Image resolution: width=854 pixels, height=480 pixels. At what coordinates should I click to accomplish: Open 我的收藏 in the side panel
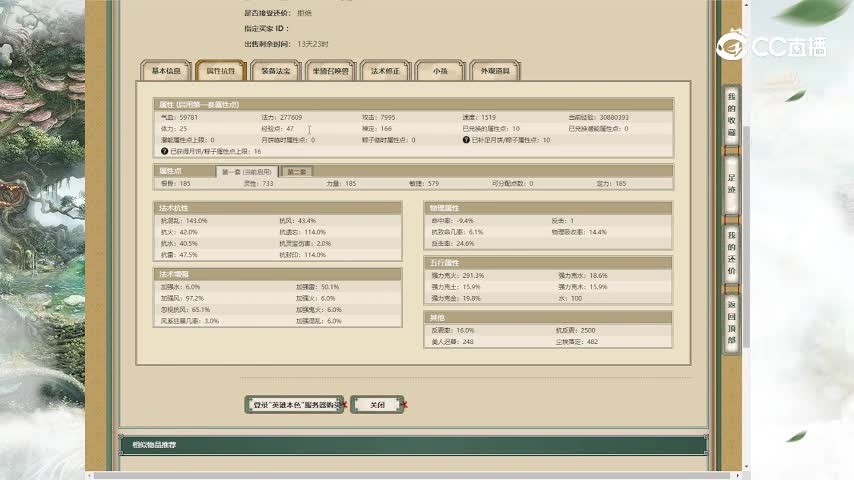[731, 114]
